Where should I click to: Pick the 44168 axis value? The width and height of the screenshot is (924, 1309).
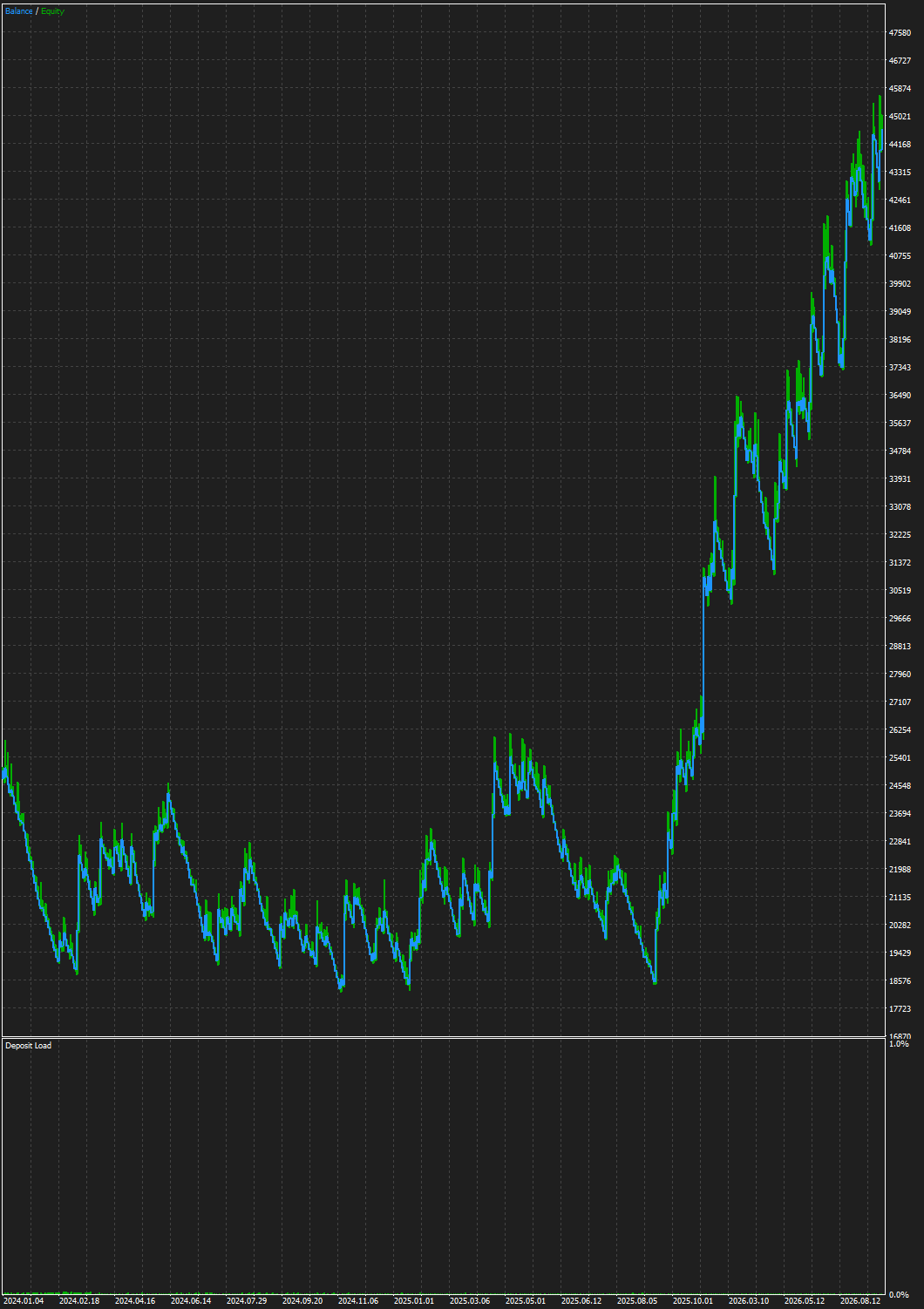click(x=900, y=145)
